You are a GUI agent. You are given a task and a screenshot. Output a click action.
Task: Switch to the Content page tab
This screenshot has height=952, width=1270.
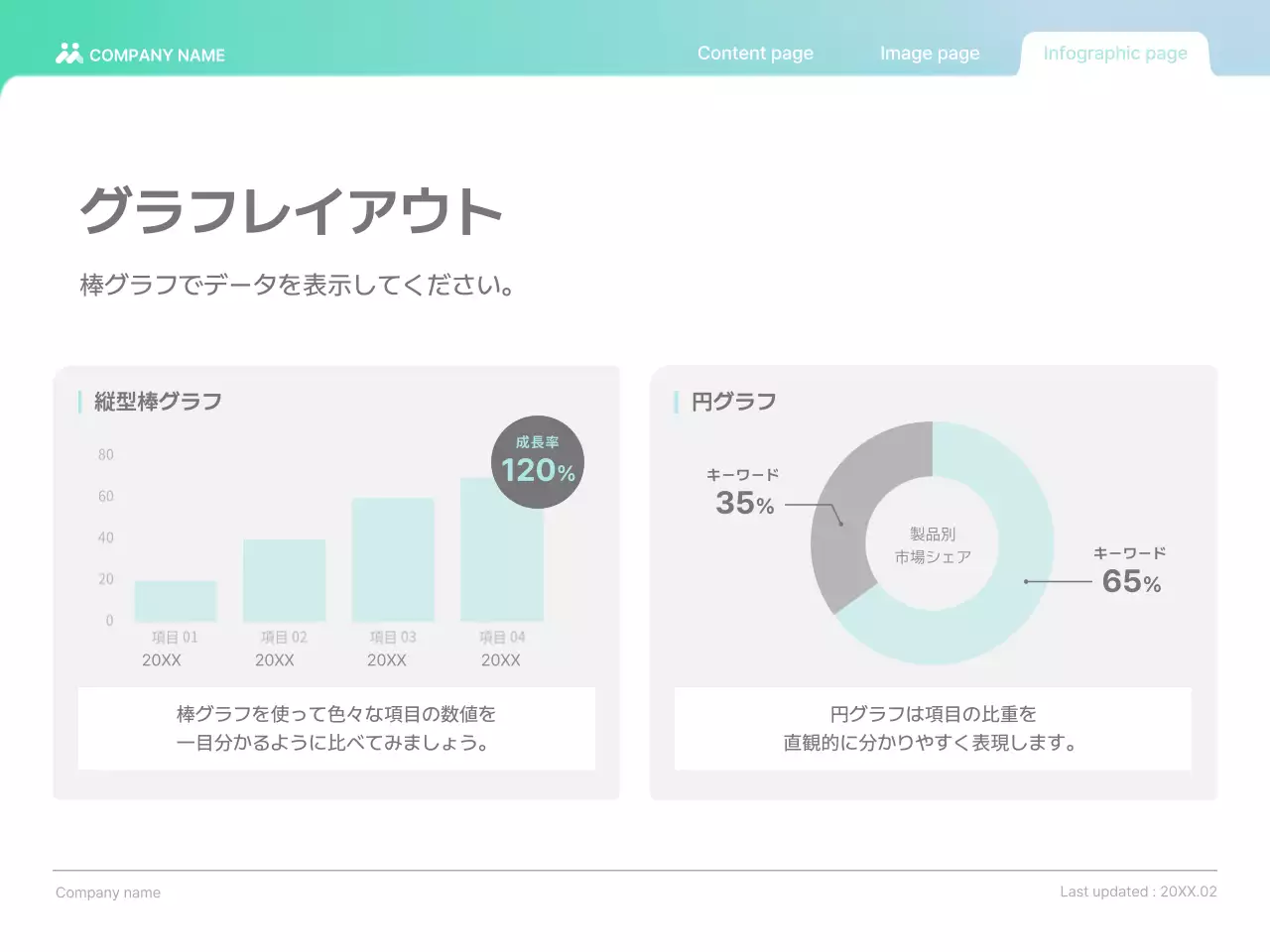[x=755, y=53]
